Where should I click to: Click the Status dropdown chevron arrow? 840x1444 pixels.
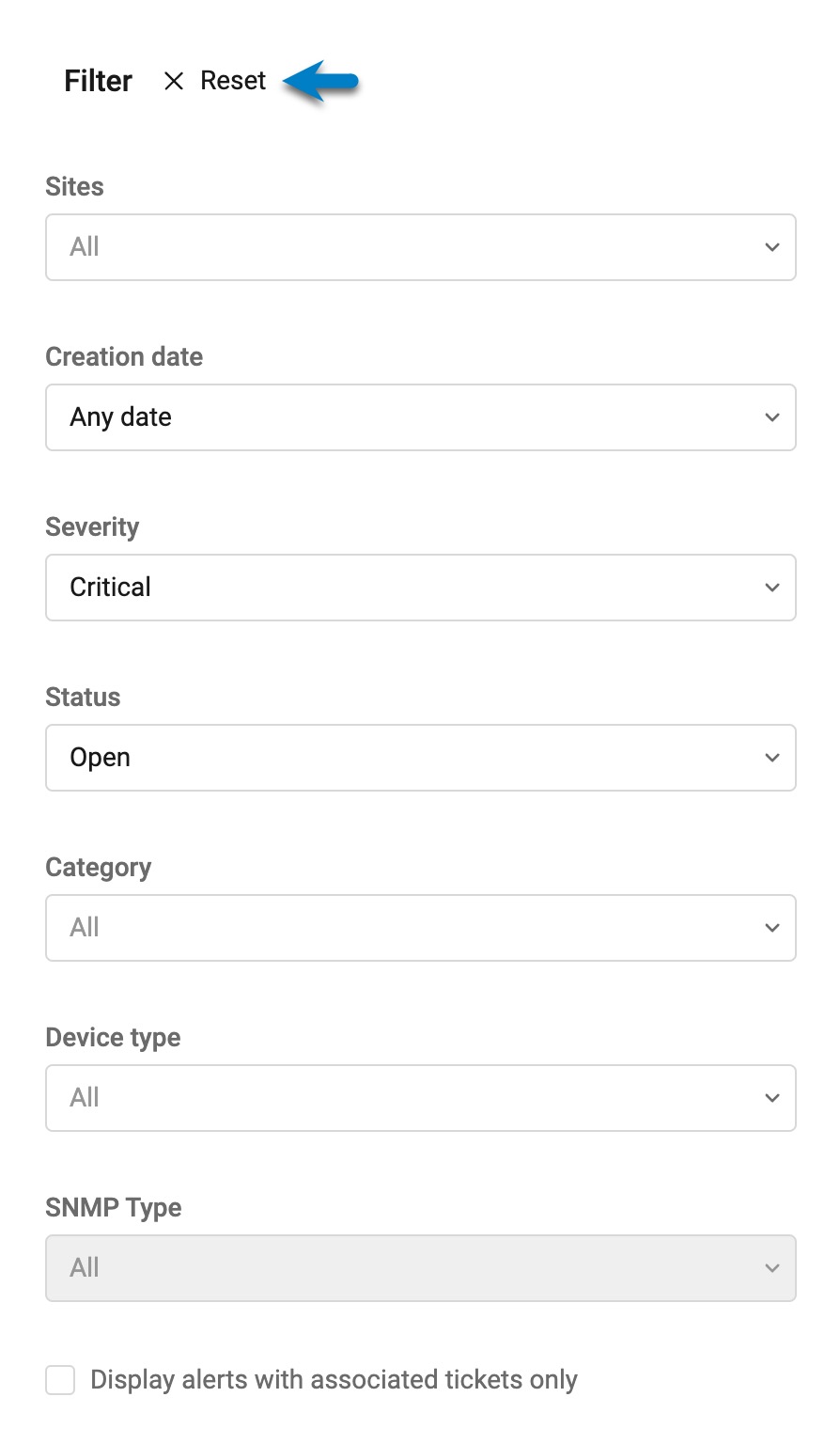pos(772,758)
